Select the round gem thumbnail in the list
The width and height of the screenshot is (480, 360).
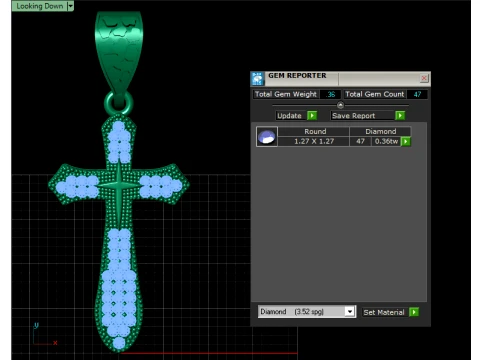[267, 137]
